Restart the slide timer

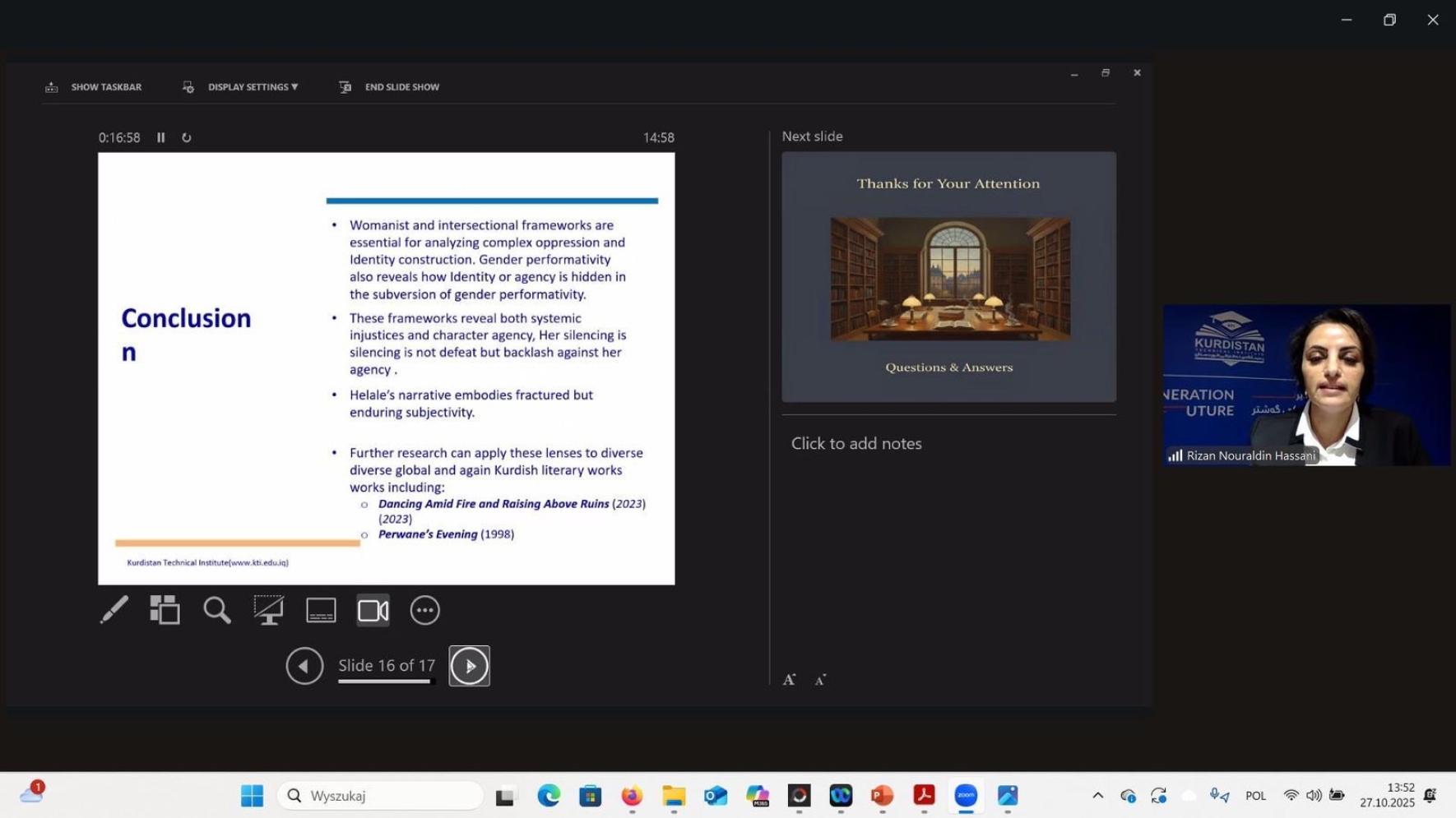click(x=187, y=137)
